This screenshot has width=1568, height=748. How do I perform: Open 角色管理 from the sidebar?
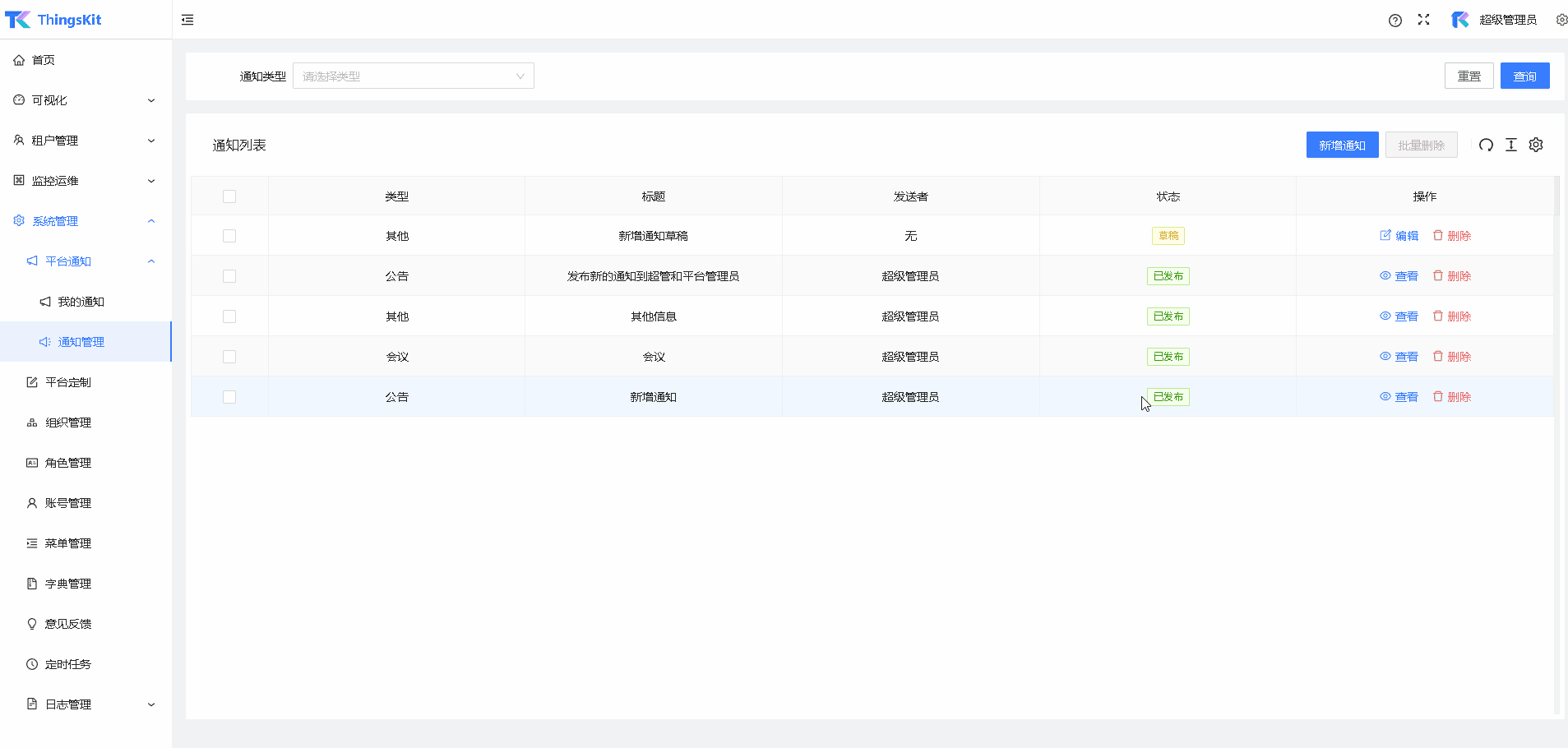point(68,463)
